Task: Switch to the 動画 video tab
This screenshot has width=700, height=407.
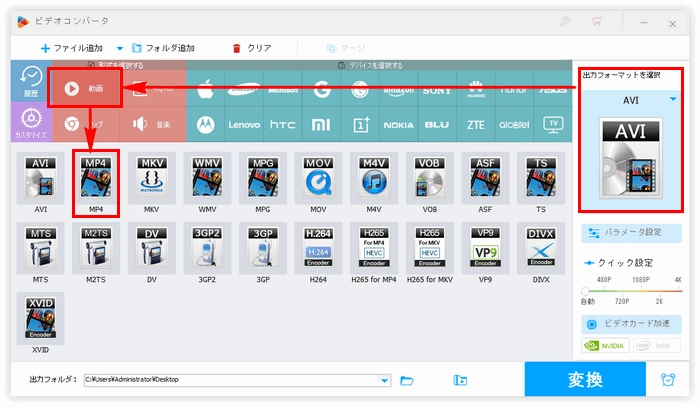Action: point(85,88)
